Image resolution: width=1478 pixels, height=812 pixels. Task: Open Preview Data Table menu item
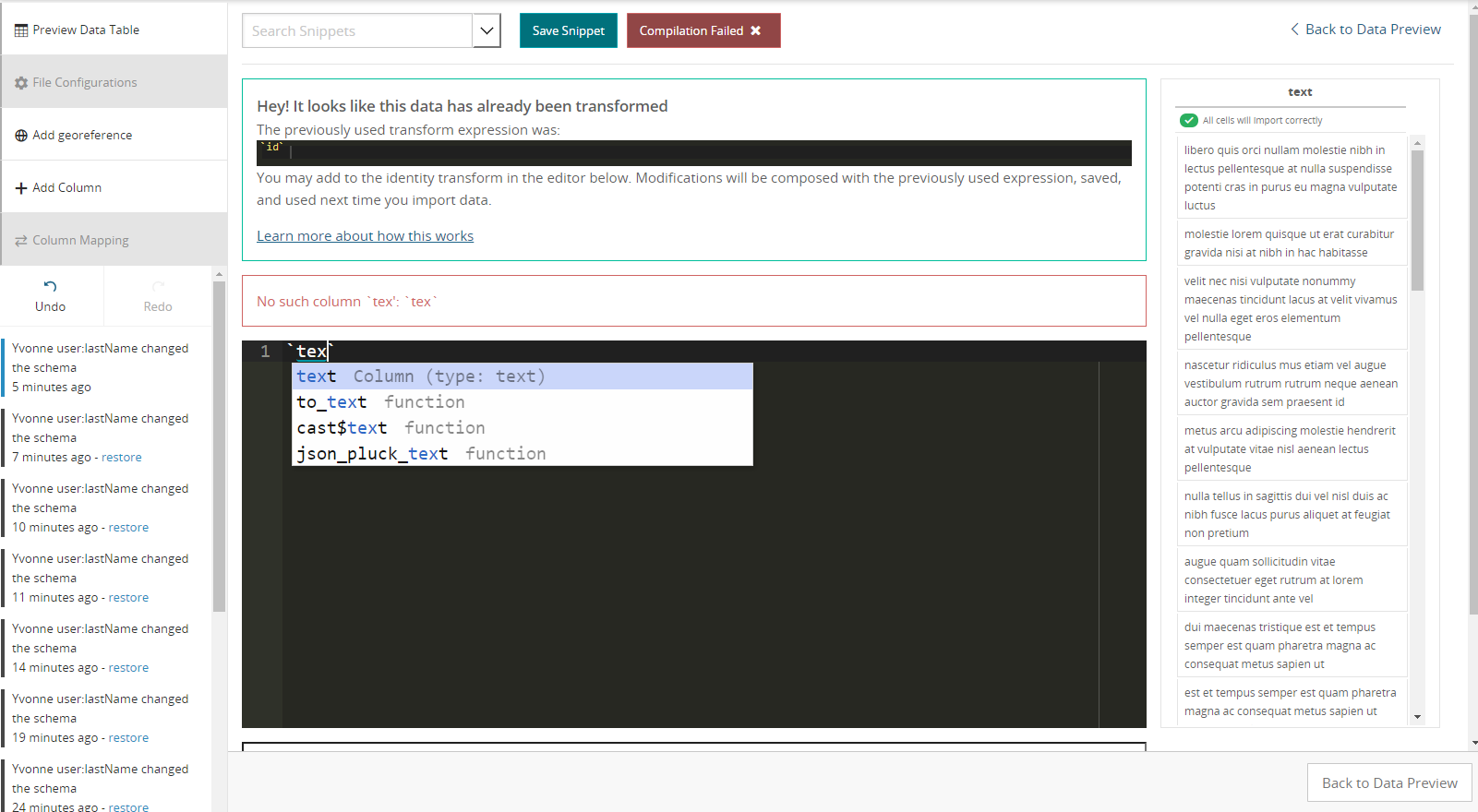pos(114,30)
